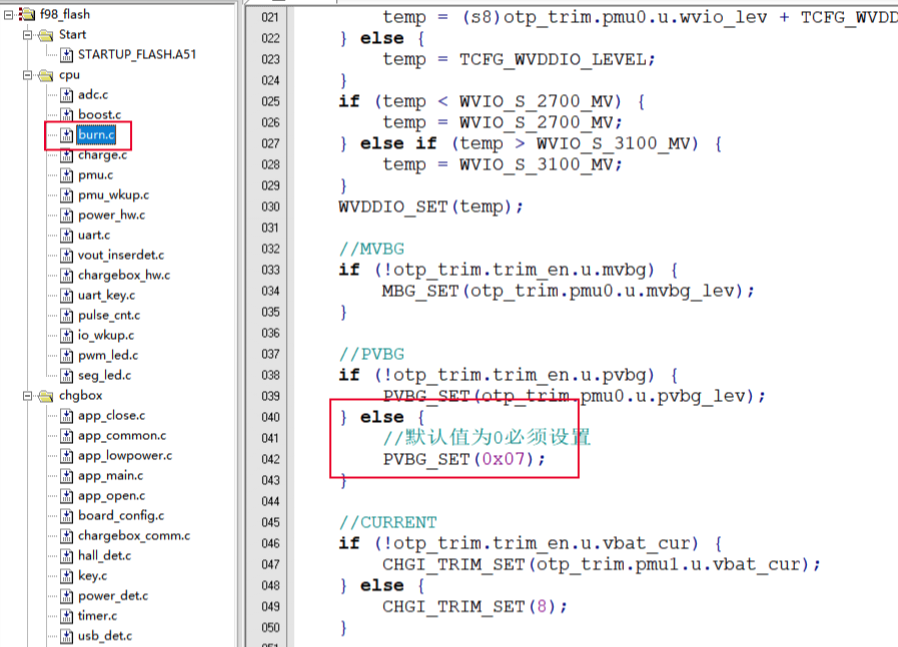
Task: Select vout_inserdet.c file
Action: coord(121,255)
